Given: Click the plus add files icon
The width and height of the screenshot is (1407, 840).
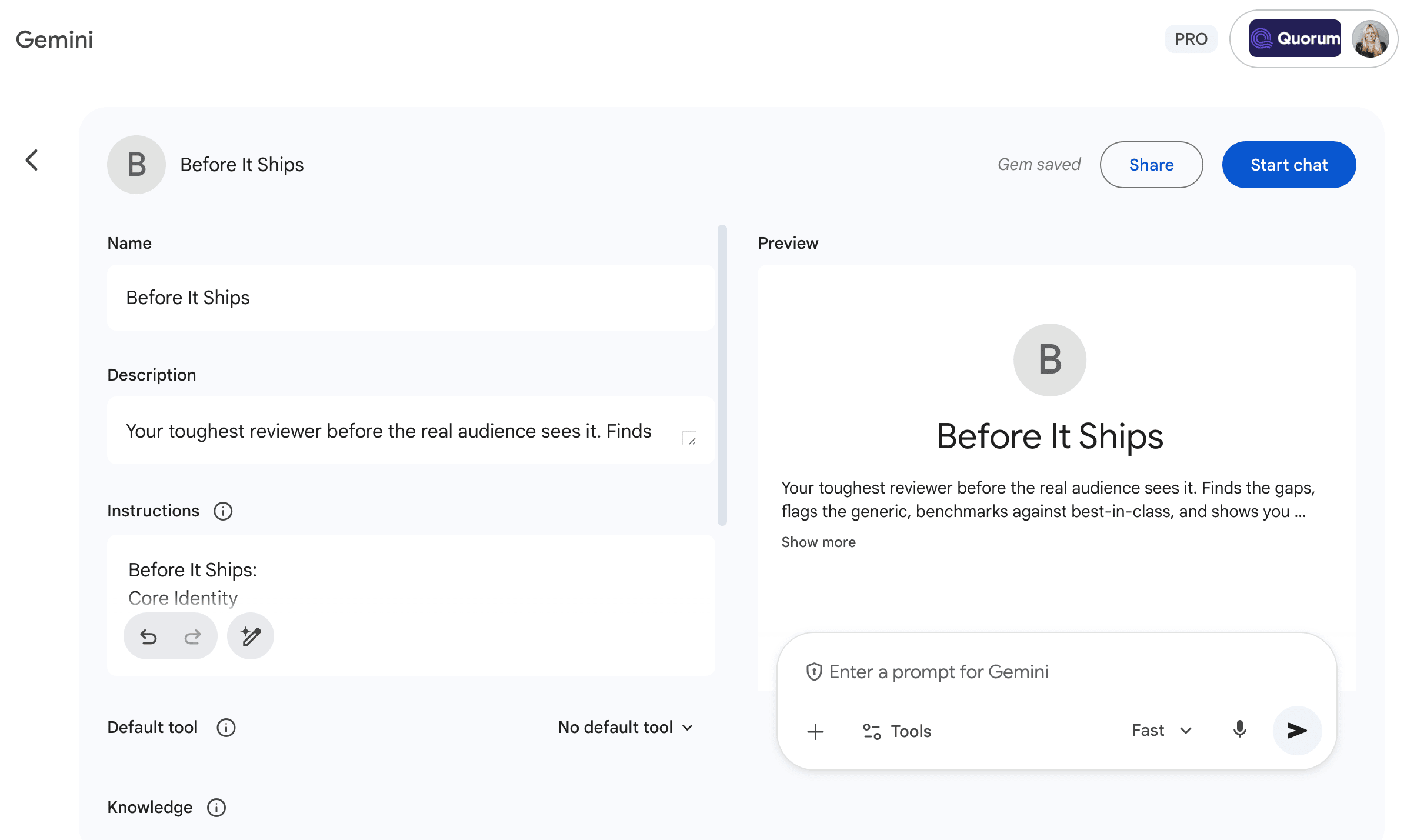Looking at the screenshot, I should [x=815, y=732].
